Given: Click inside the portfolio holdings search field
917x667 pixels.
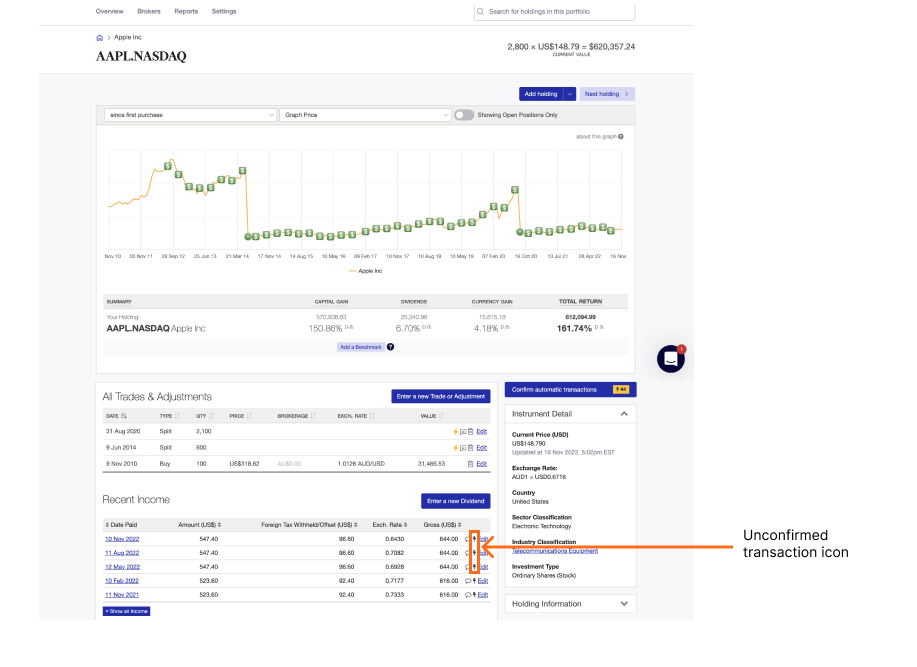Looking at the screenshot, I should 554,12.
